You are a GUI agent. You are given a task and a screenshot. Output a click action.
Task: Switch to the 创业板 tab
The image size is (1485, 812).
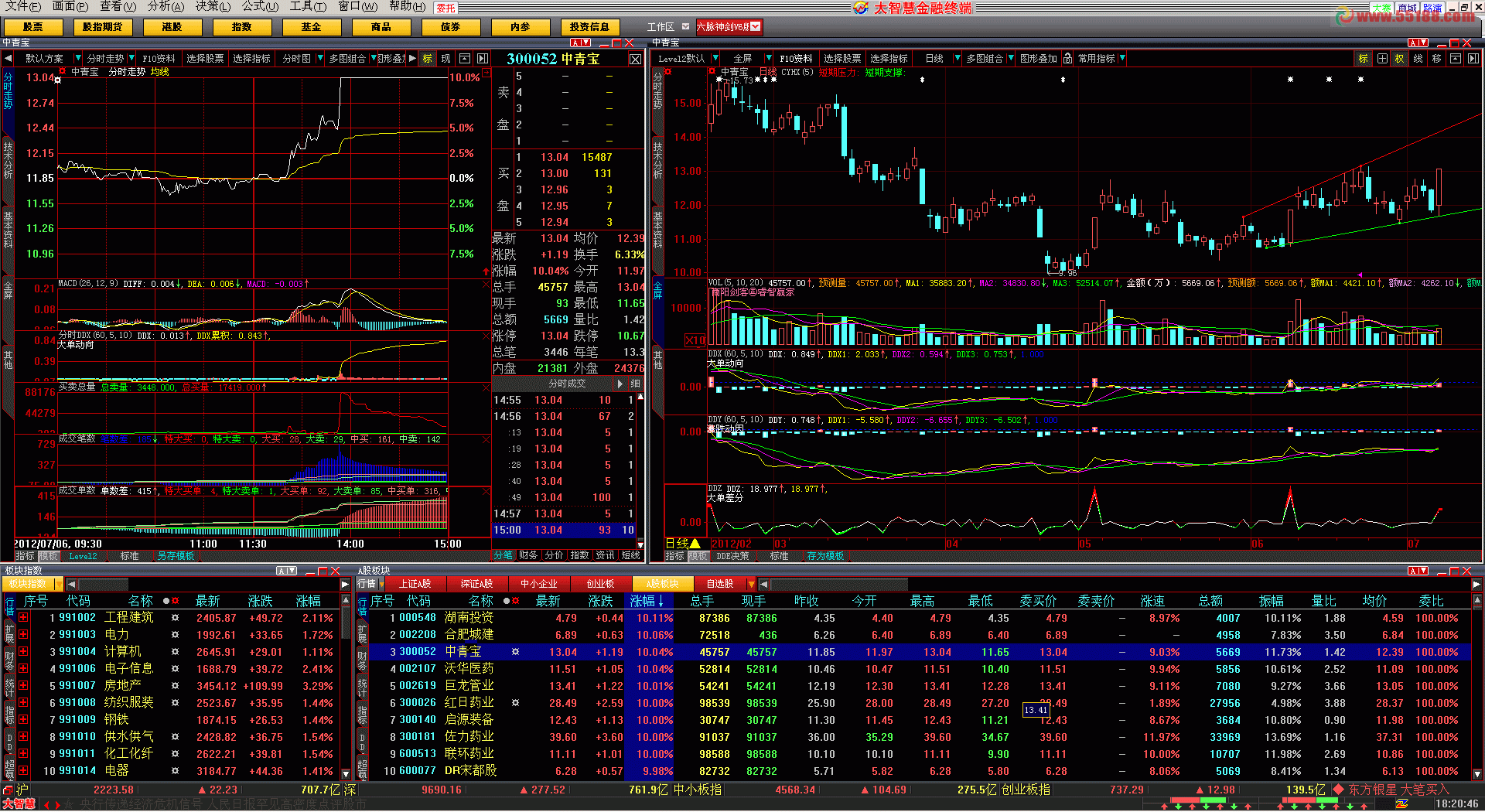coord(600,584)
